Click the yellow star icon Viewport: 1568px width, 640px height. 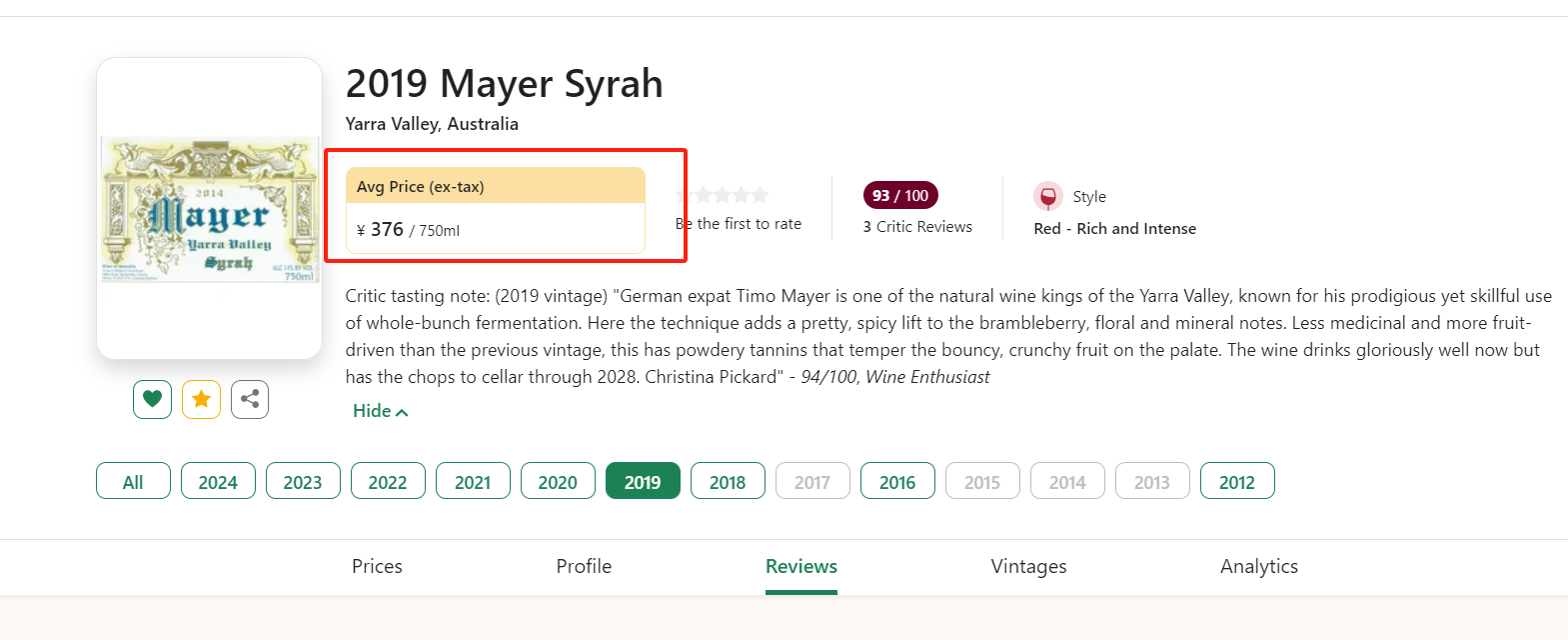[201, 399]
